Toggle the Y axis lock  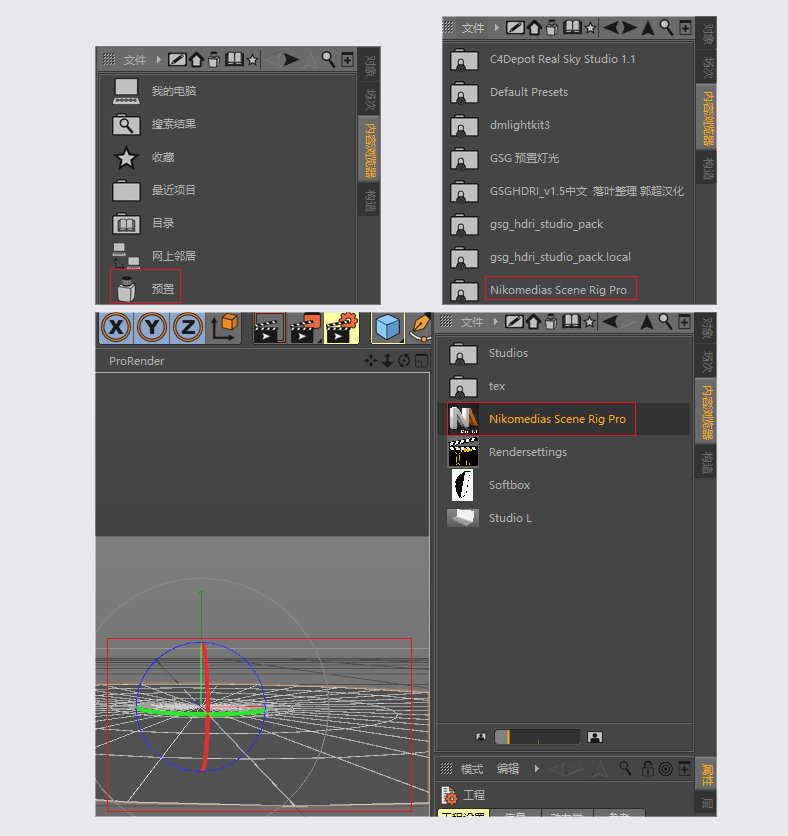[152, 327]
